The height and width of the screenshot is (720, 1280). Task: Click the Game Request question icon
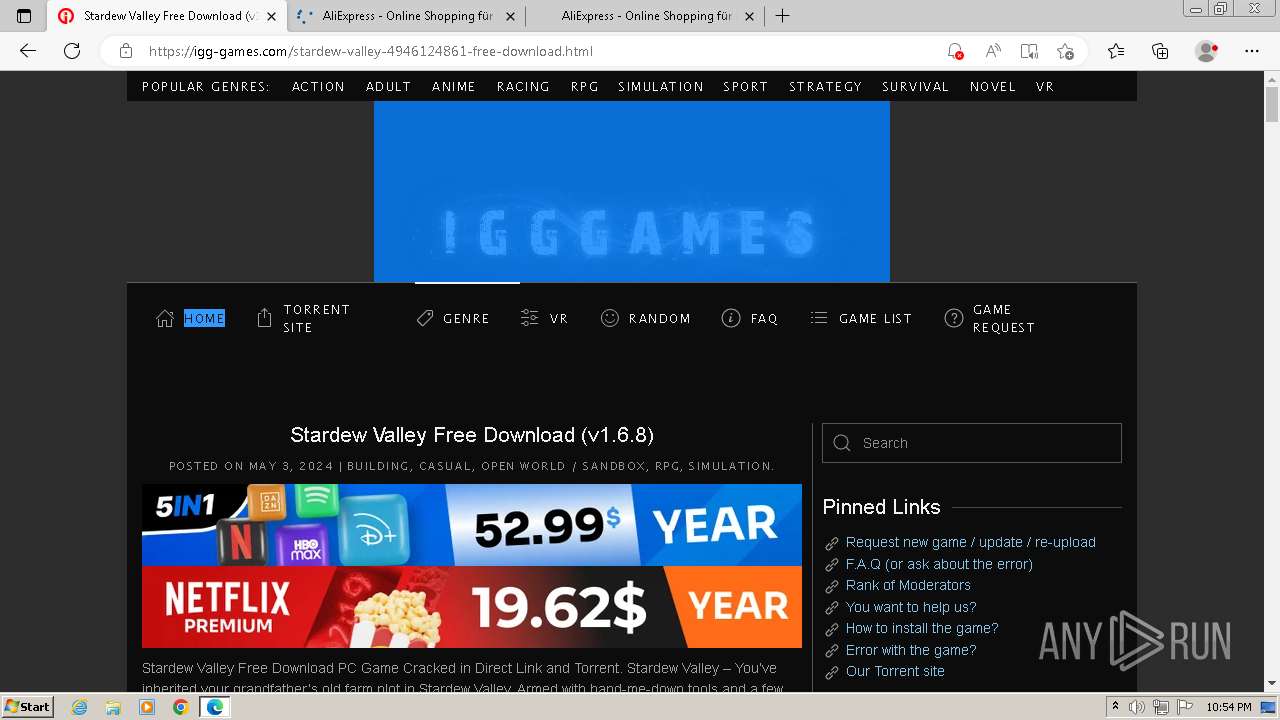point(954,318)
